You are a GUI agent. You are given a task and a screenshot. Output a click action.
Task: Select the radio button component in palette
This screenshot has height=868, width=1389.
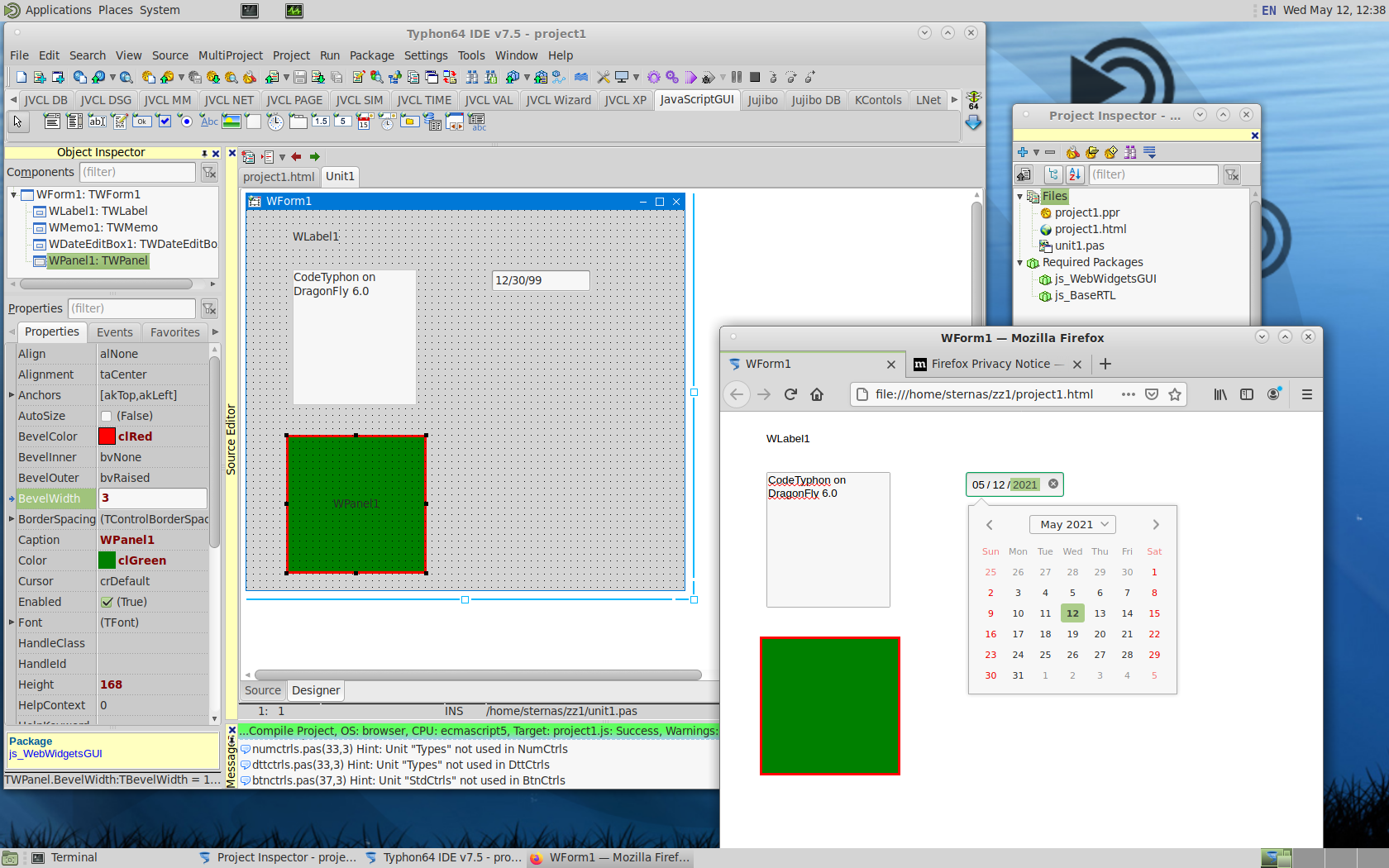[x=187, y=122]
